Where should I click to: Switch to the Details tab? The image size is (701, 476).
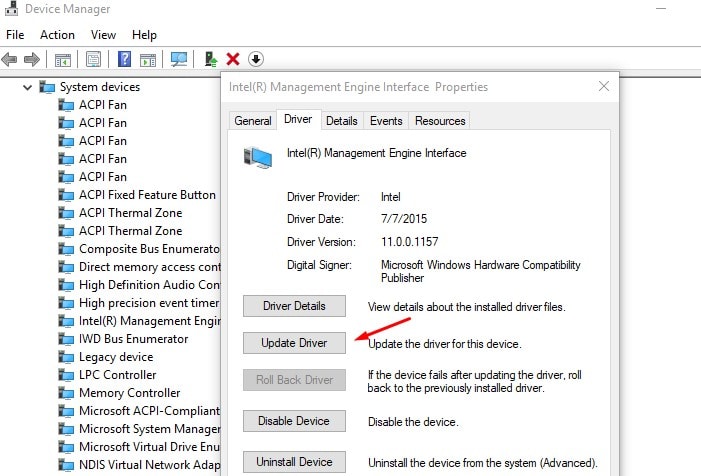point(342,121)
